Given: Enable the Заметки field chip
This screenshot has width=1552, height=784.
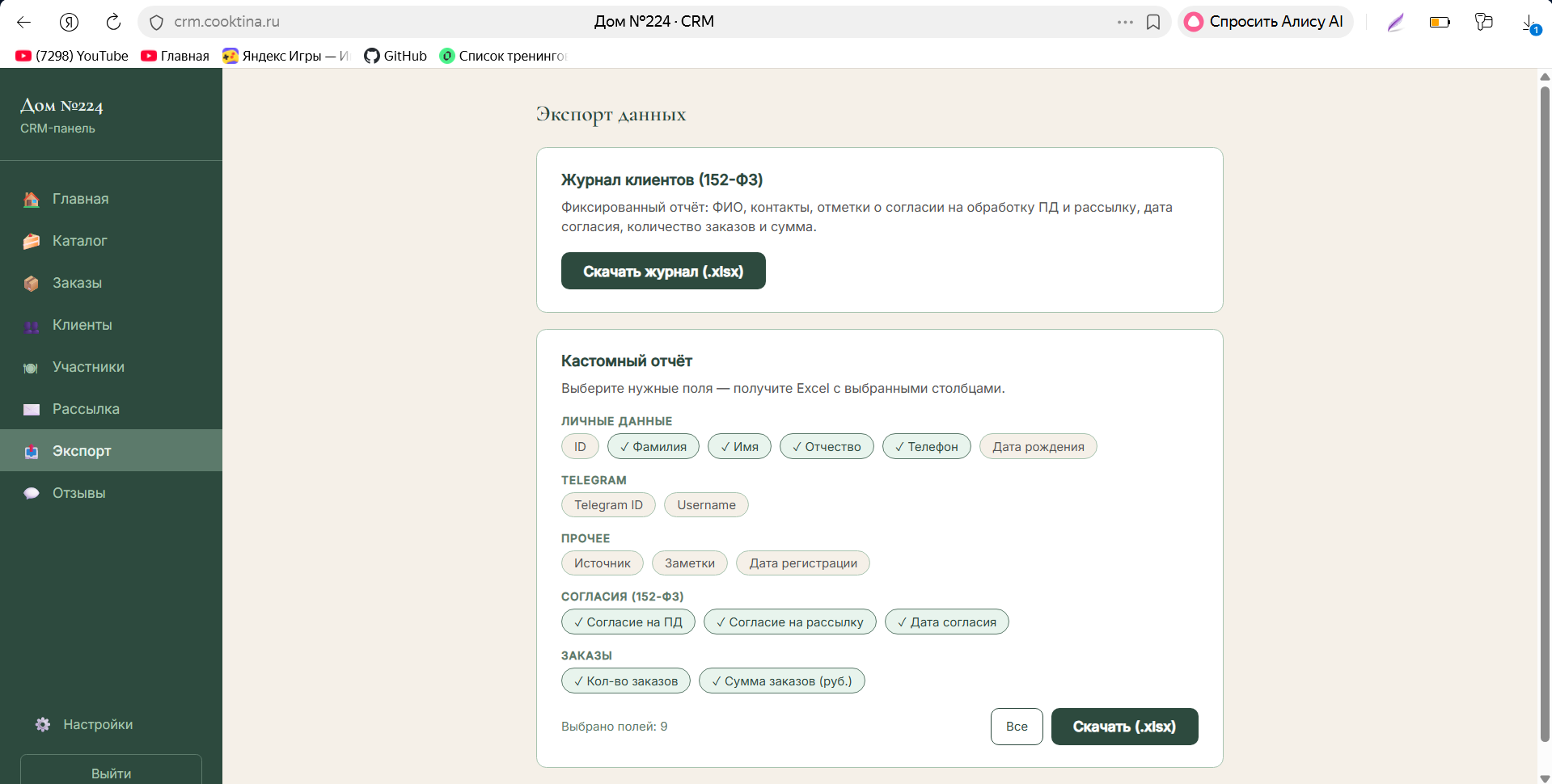Looking at the screenshot, I should coord(689,563).
